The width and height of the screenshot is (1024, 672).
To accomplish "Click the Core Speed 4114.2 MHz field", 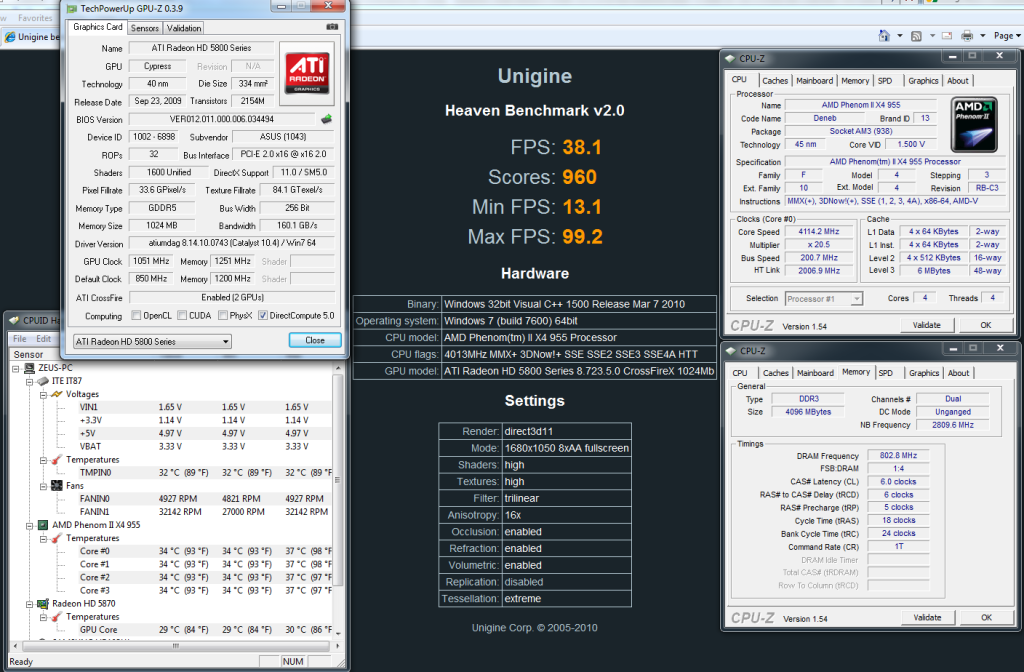I will coord(819,232).
